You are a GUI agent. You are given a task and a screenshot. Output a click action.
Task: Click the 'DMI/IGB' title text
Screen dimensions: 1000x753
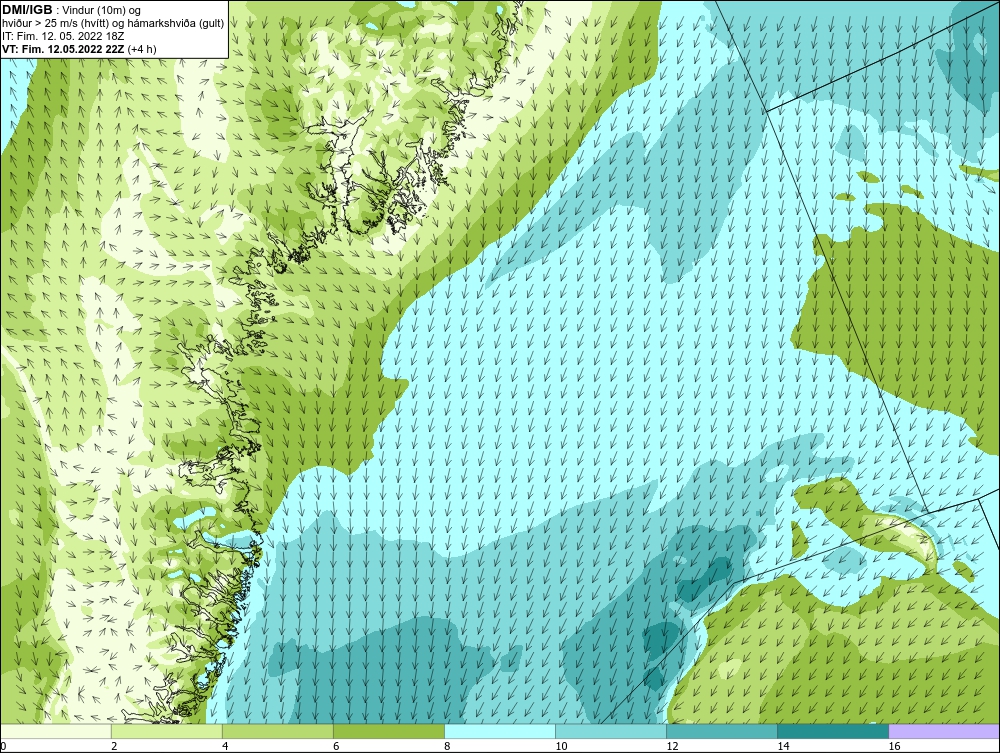(27, 10)
